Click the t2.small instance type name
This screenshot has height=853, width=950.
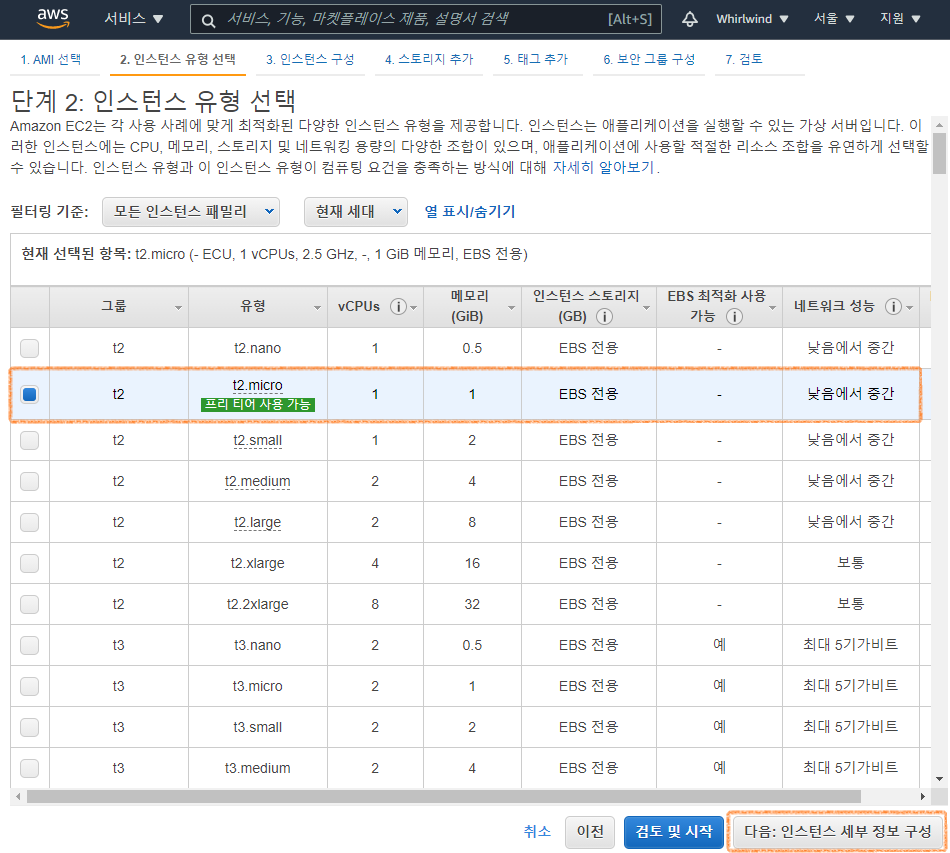click(x=257, y=440)
